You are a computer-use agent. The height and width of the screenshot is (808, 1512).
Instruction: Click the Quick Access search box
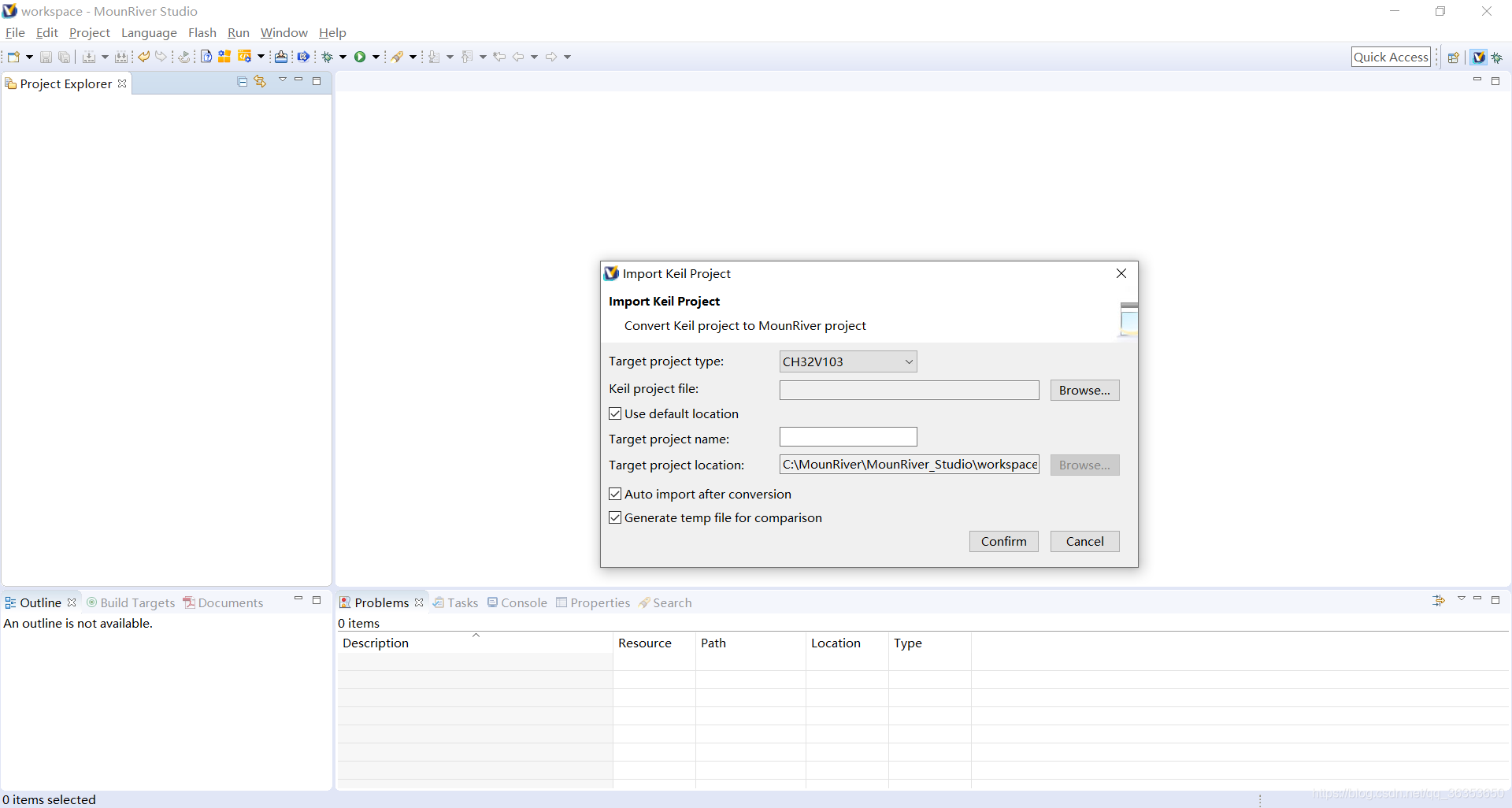click(1391, 57)
